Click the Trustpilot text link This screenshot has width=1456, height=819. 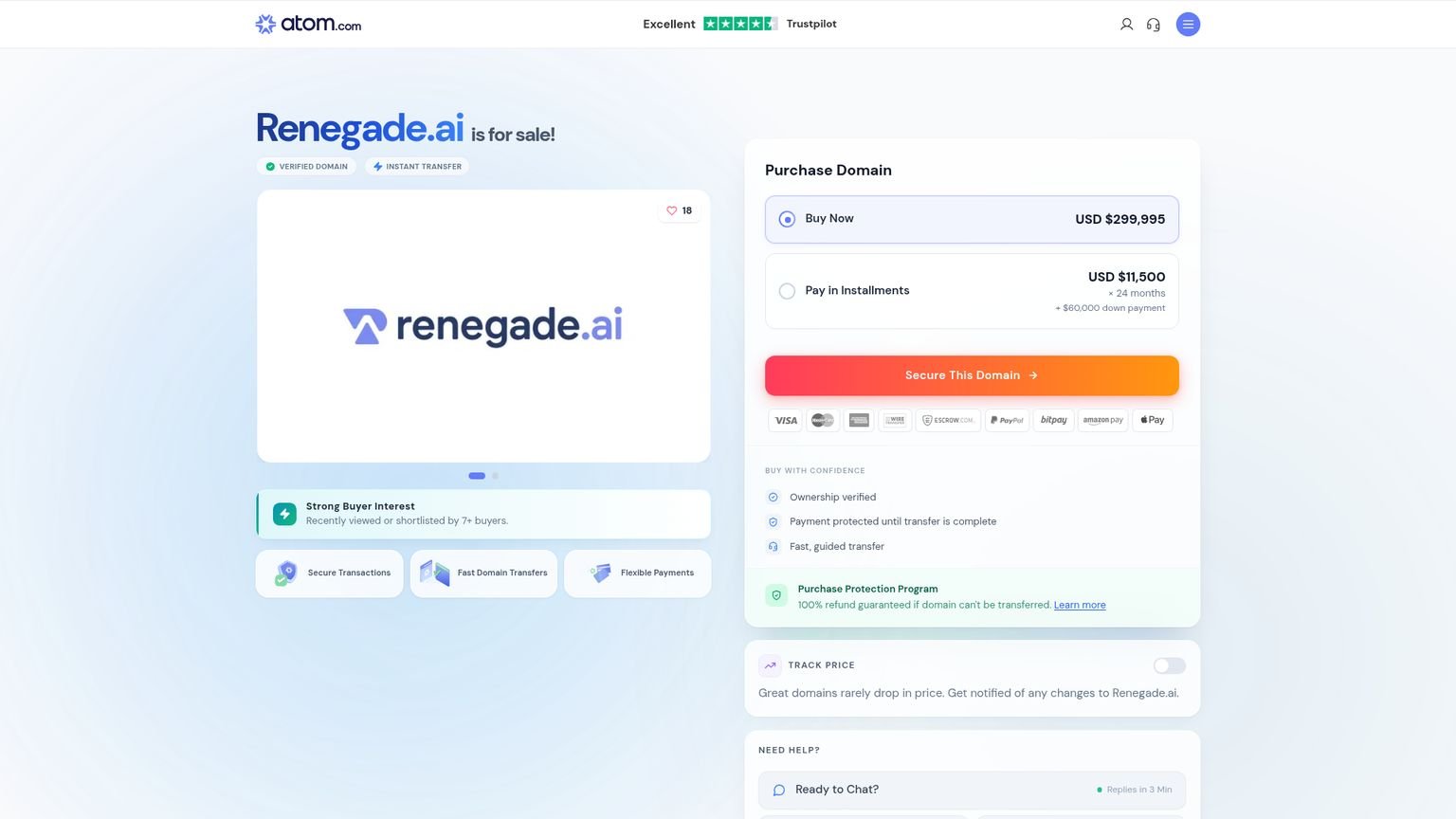(x=811, y=24)
